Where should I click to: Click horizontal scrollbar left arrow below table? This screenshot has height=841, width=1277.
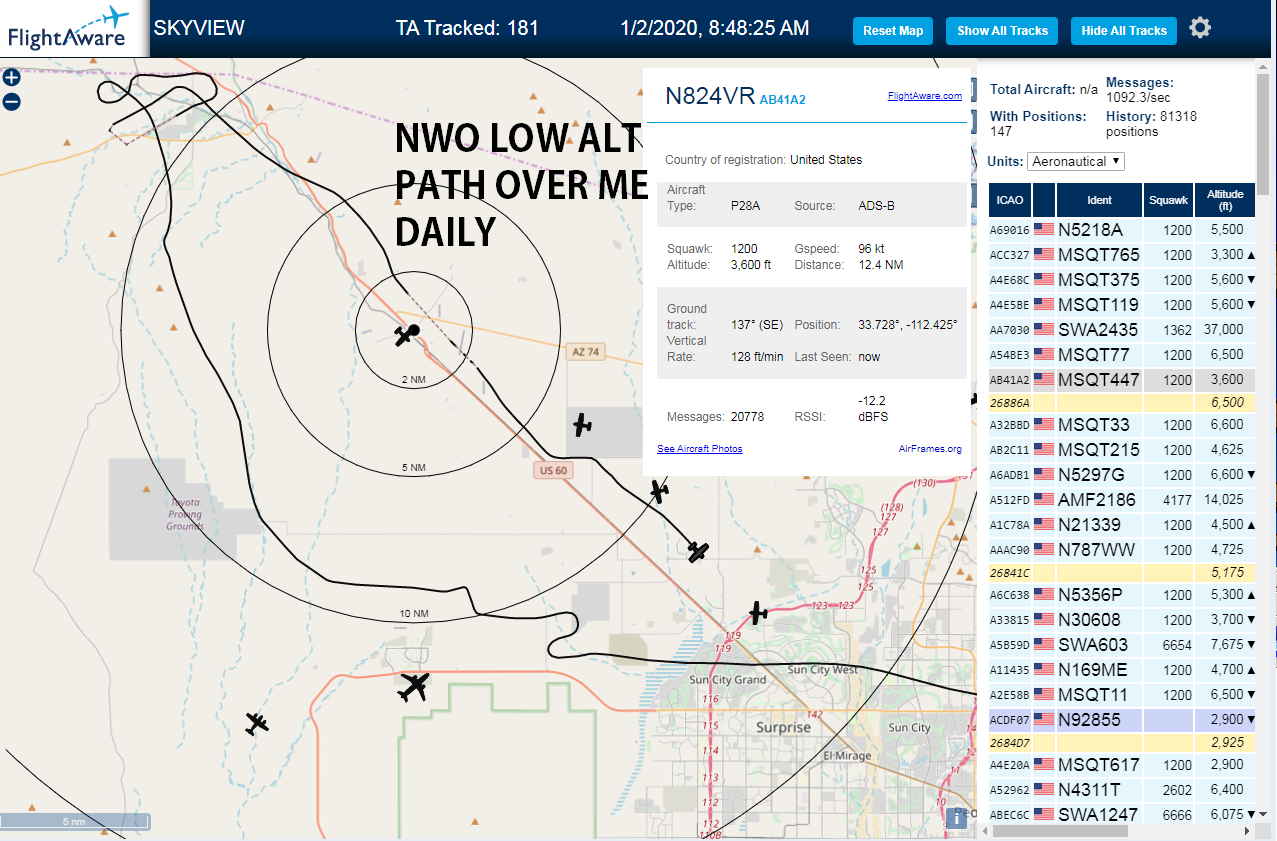point(984,831)
